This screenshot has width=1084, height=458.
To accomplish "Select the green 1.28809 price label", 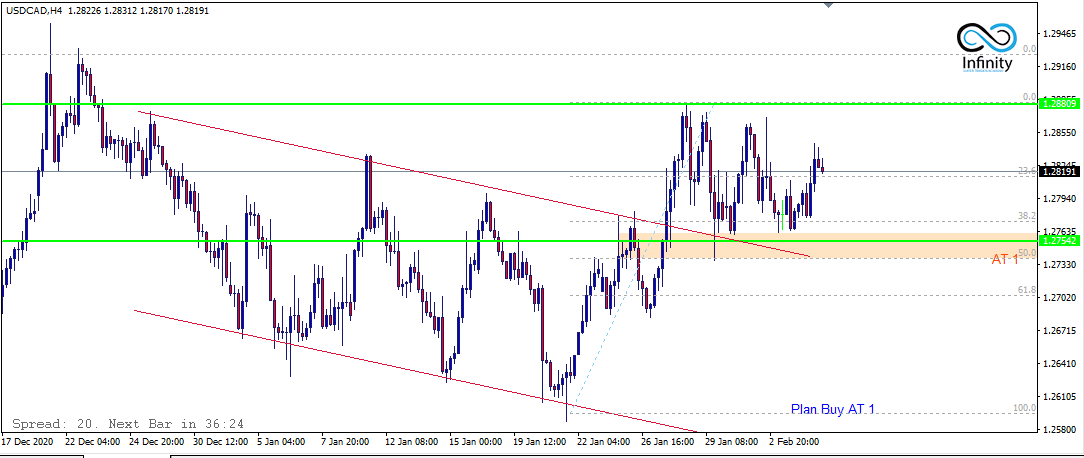I will [1059, 103].
